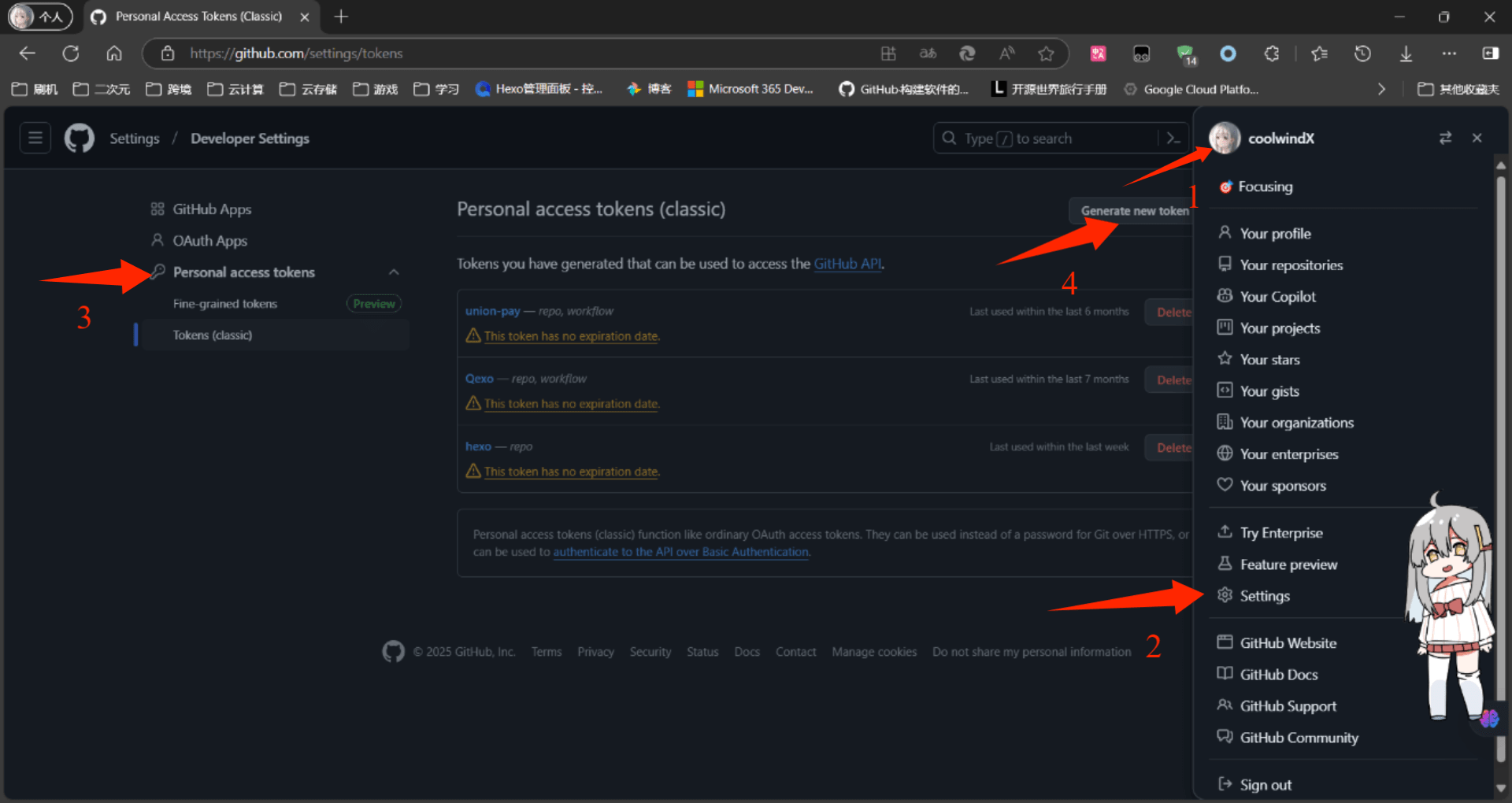
Task: Open the Qexo token link
Action: pos(479,379)
